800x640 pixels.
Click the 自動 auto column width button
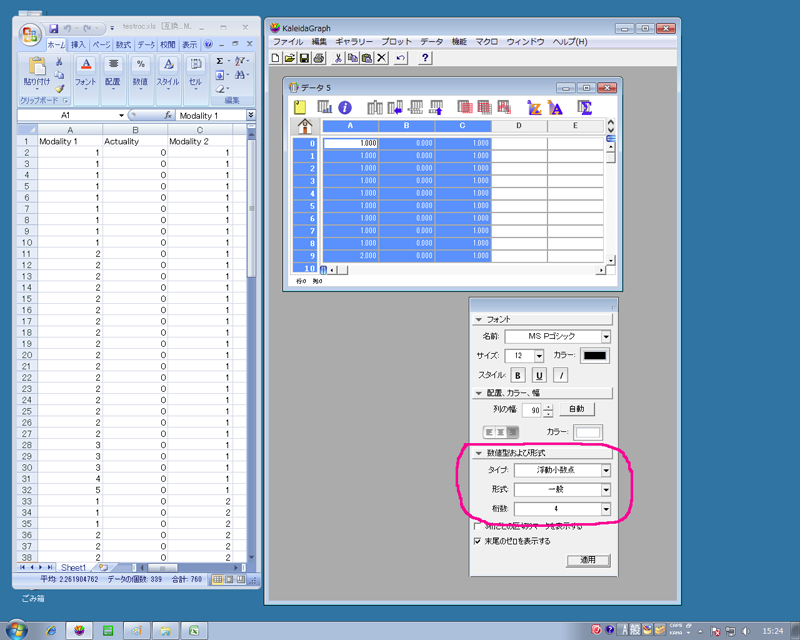tap(577, 409)
